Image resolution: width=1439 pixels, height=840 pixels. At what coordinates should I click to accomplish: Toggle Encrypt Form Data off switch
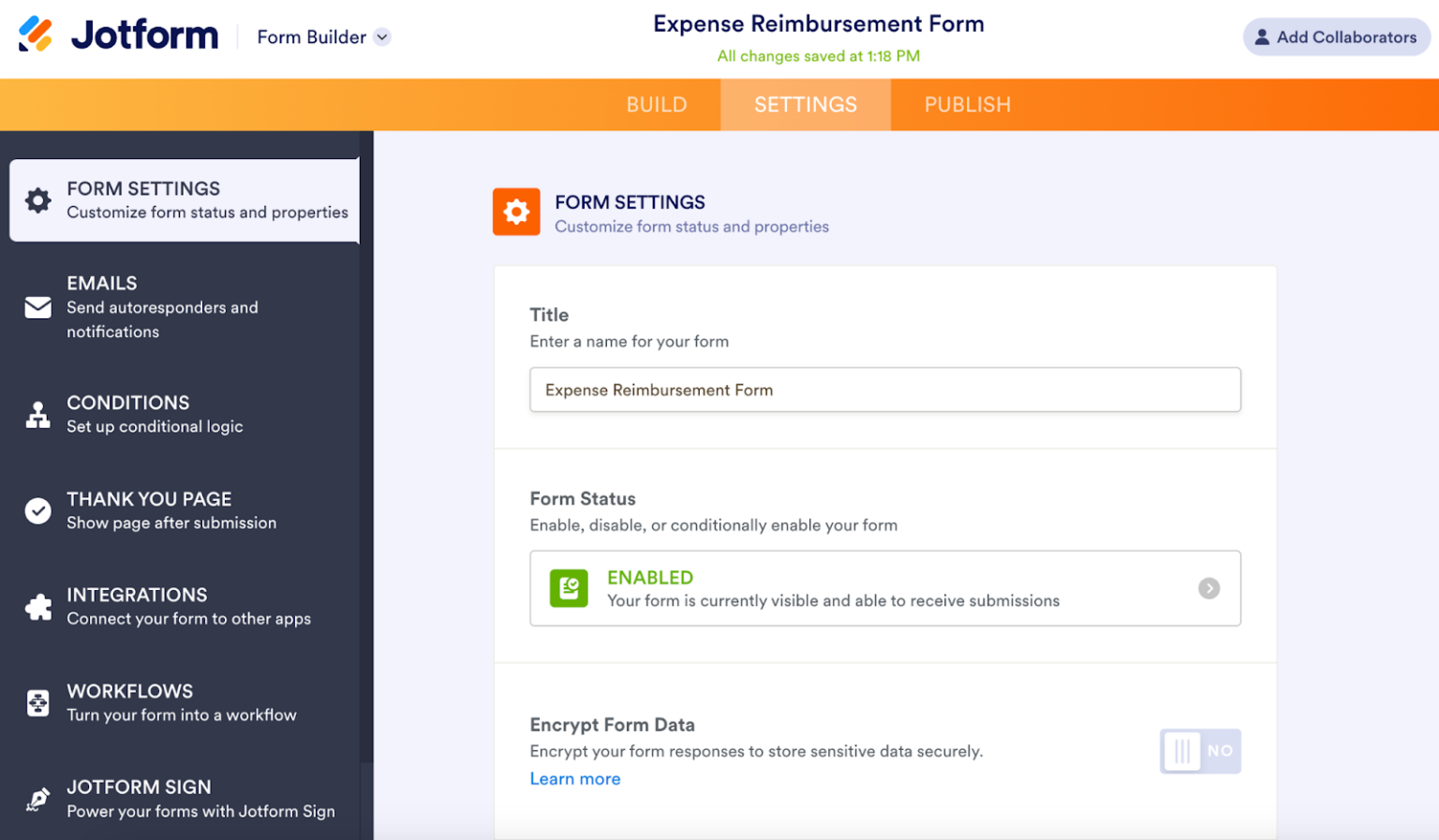point(1199,751)
